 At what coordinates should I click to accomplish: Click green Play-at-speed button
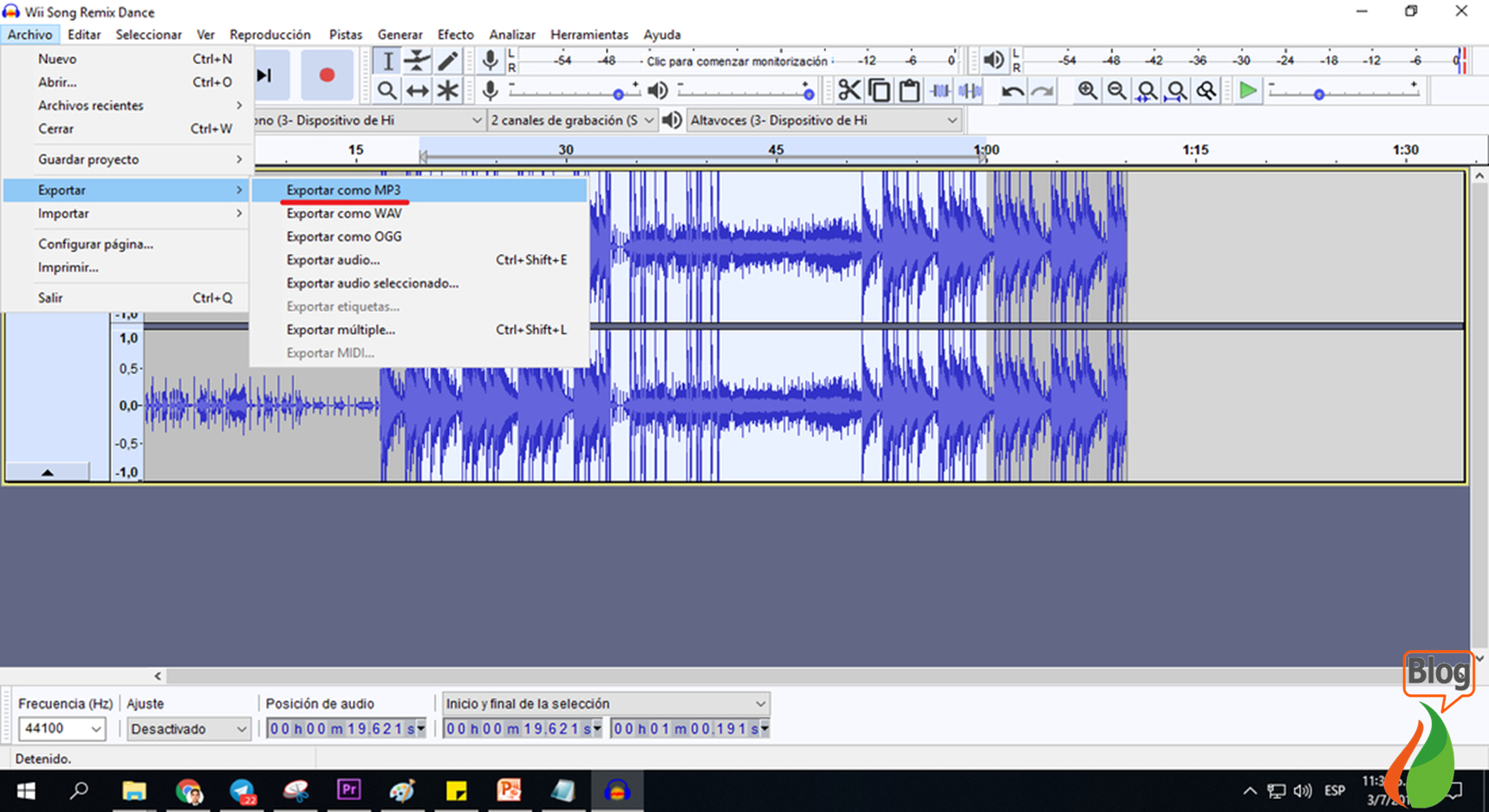pos(1248,90)
